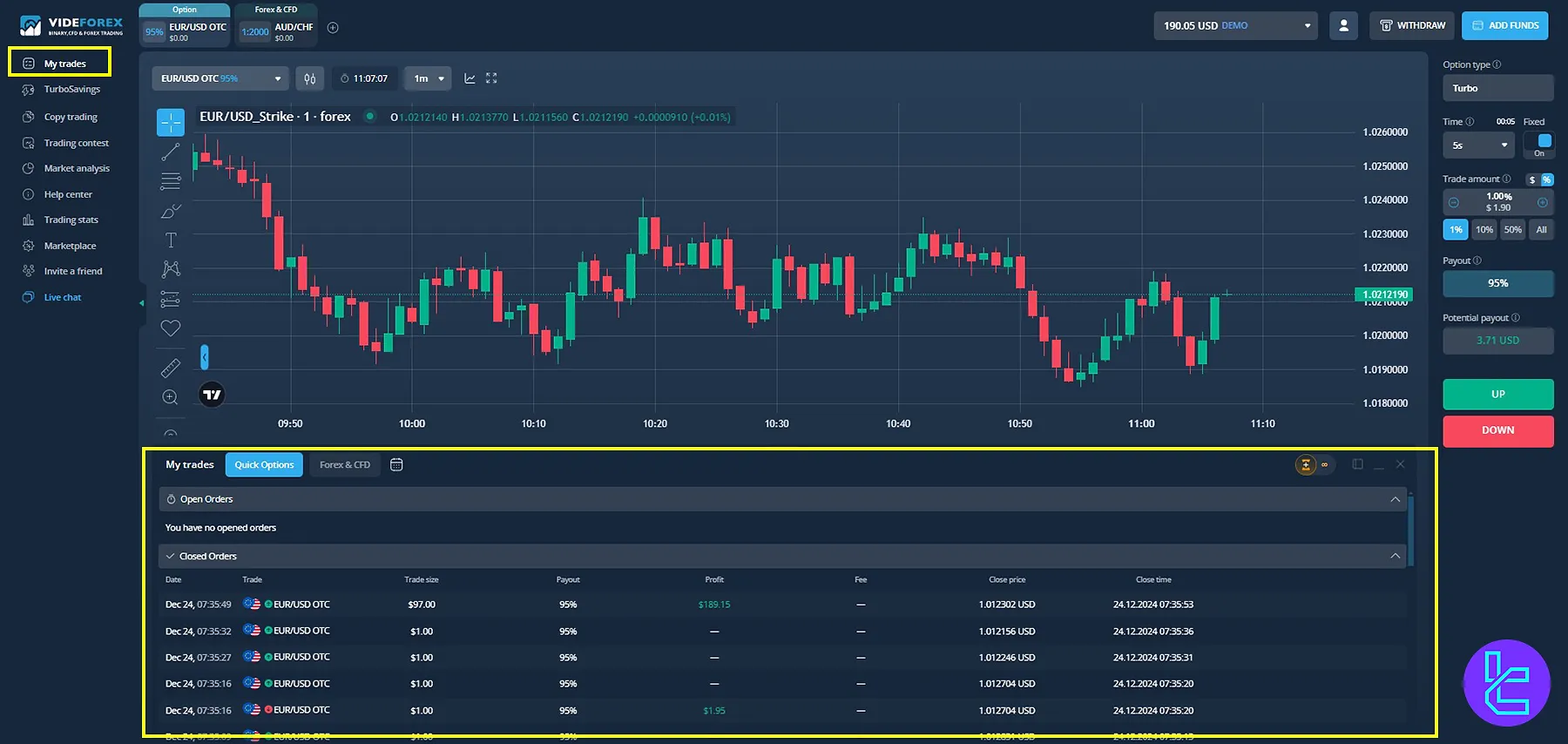Switch to Quick Options tab
Screen dimensions: 1568x744
pos(264,464)
